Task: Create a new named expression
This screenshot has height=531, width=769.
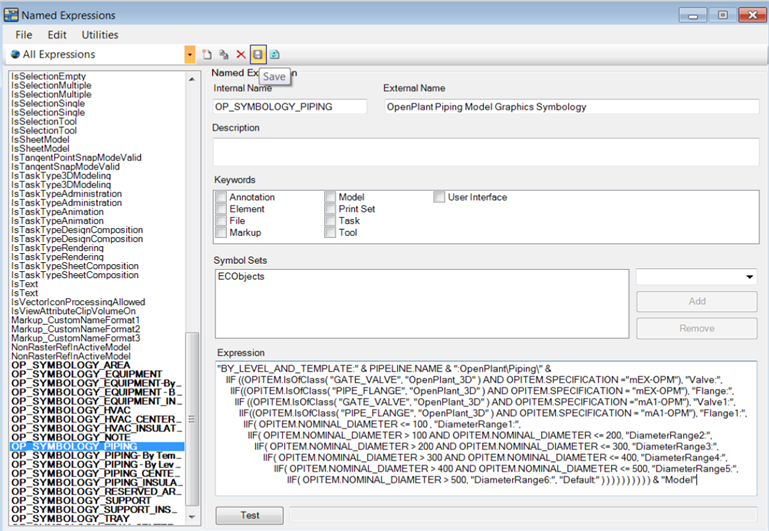Action: (x=207, y=54)
